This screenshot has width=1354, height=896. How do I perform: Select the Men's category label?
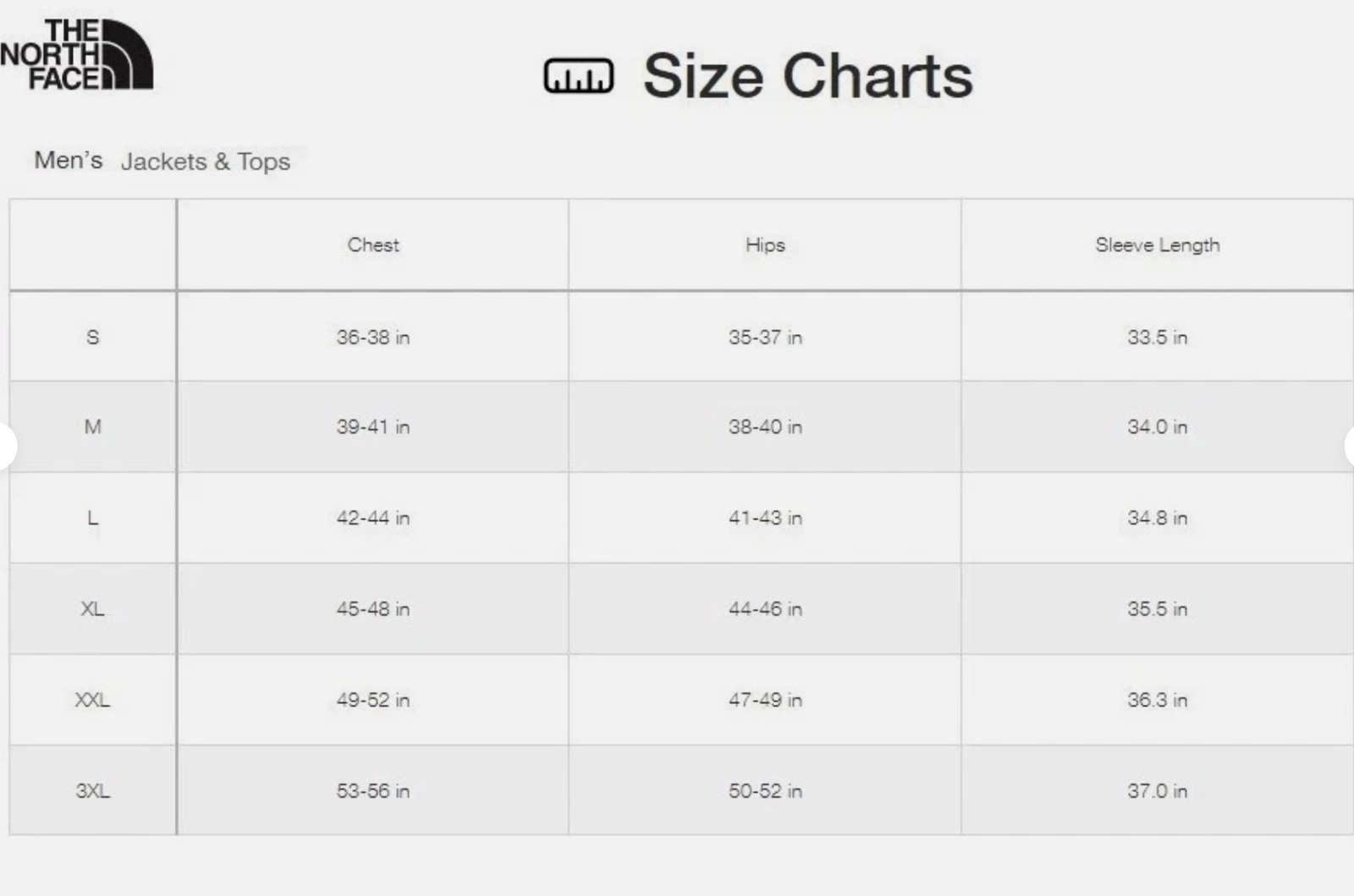coord(69,160)
